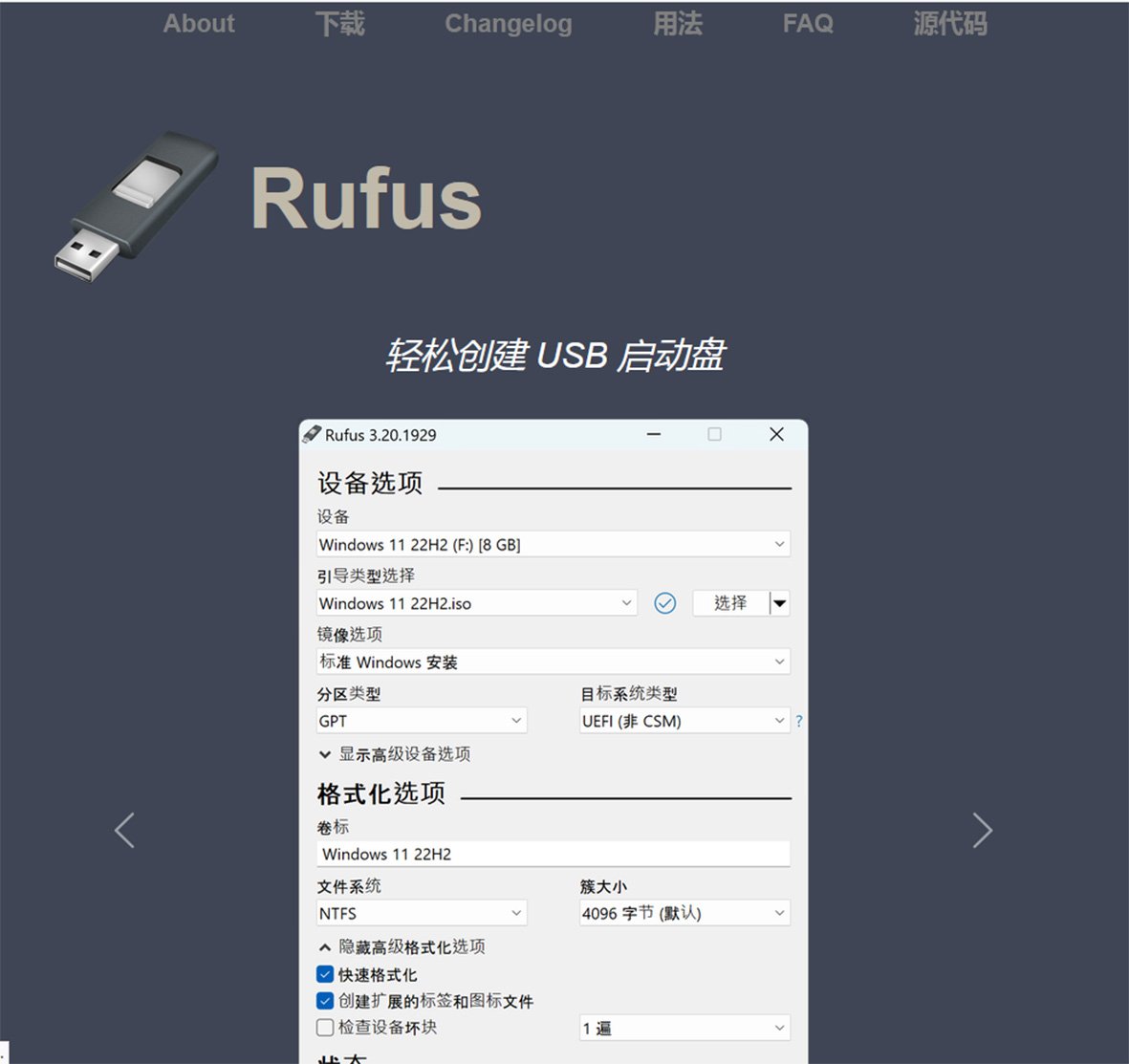Click the 引导类型选择 label

pyautogui.click(x=366, y=575)
